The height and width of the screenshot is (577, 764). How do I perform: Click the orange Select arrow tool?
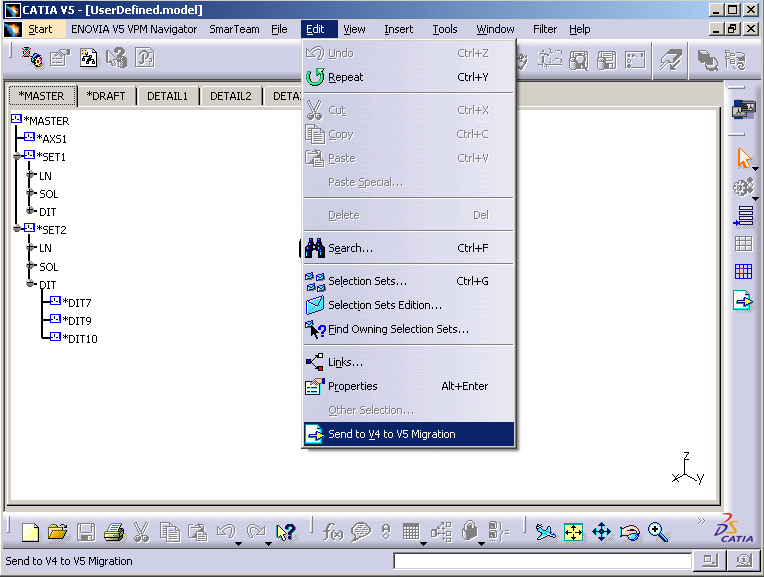743,158
